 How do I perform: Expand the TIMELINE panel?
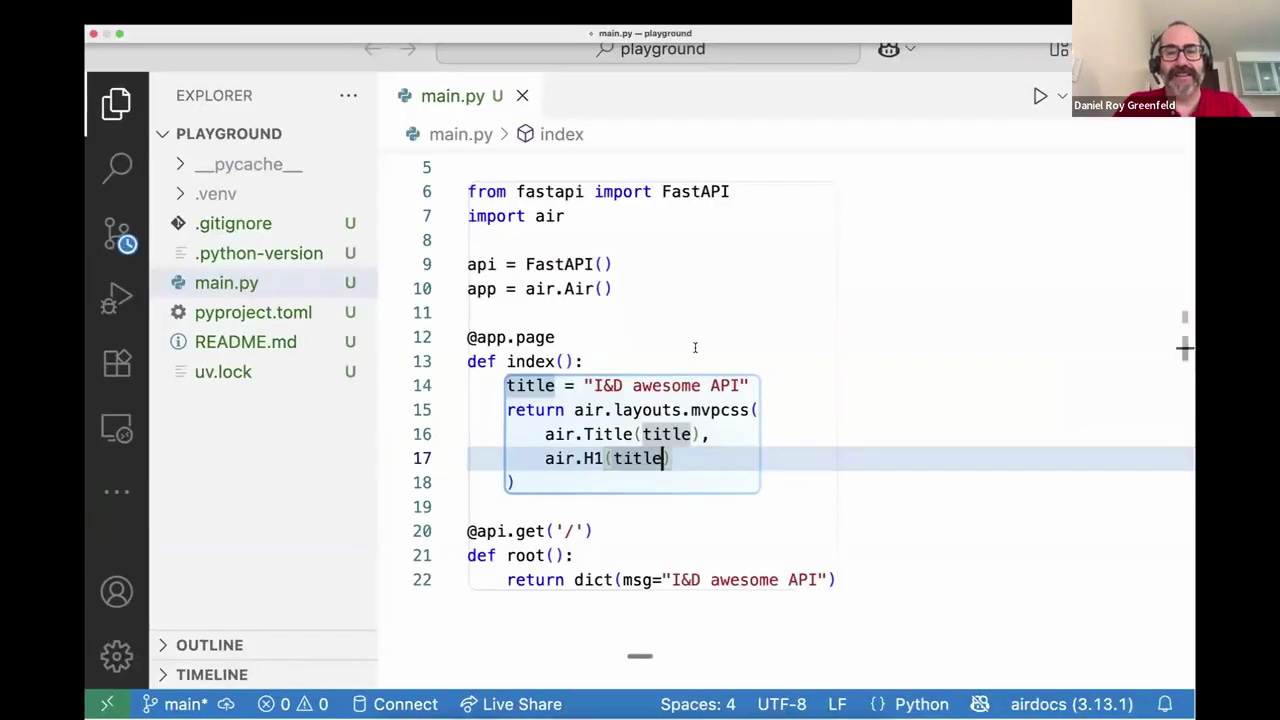click(211, 675)
